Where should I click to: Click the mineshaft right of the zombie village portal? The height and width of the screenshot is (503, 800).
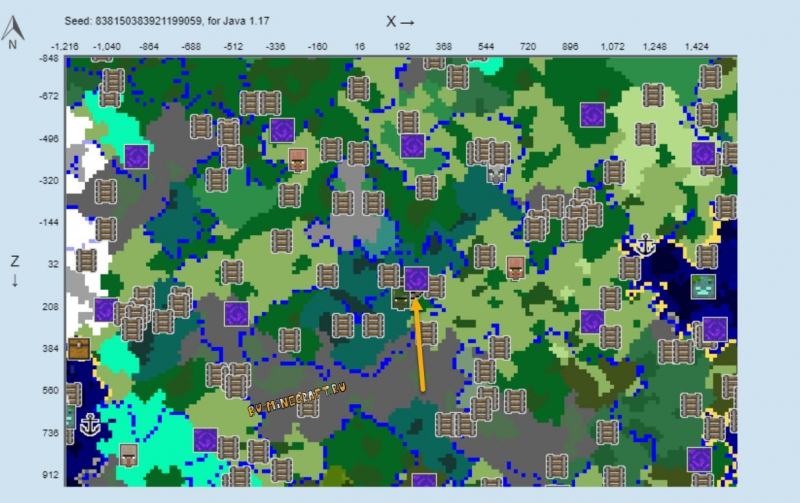pos(436,286)
